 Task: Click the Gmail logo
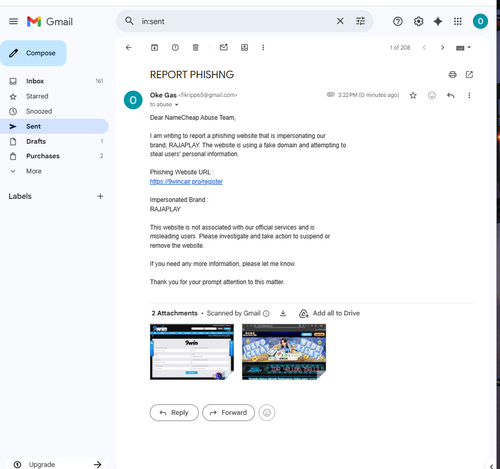pyautogui.click(x=50, y=22)
